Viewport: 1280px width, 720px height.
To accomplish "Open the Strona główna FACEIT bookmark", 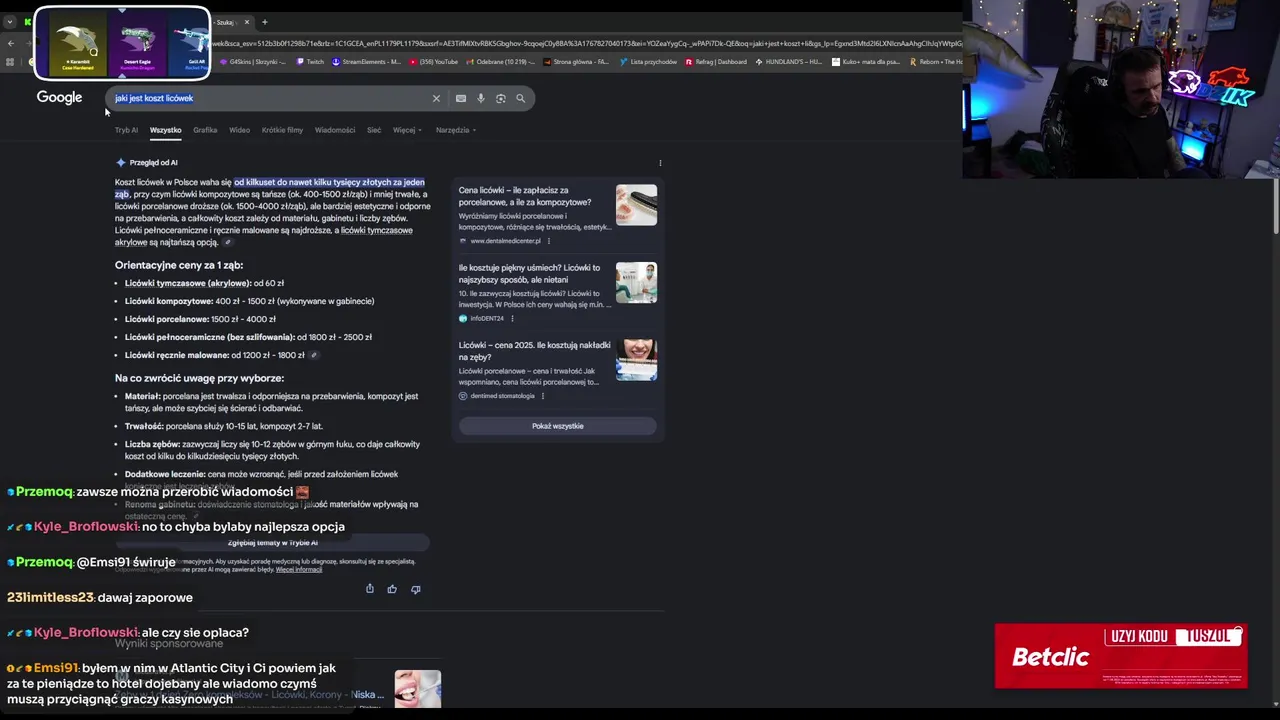I will 577,62.
